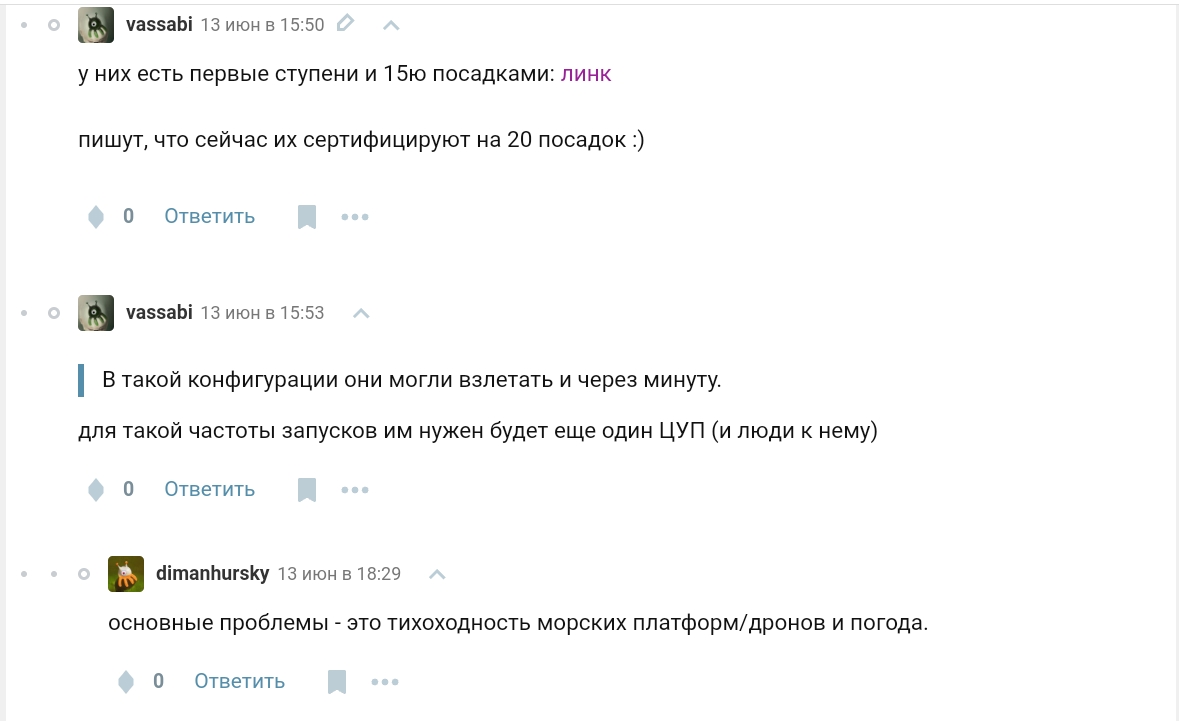The height and width of the screenshot is (721, 1179).
Task: Upvote the comment about ЦУП
Action: (x=96, y=489)
